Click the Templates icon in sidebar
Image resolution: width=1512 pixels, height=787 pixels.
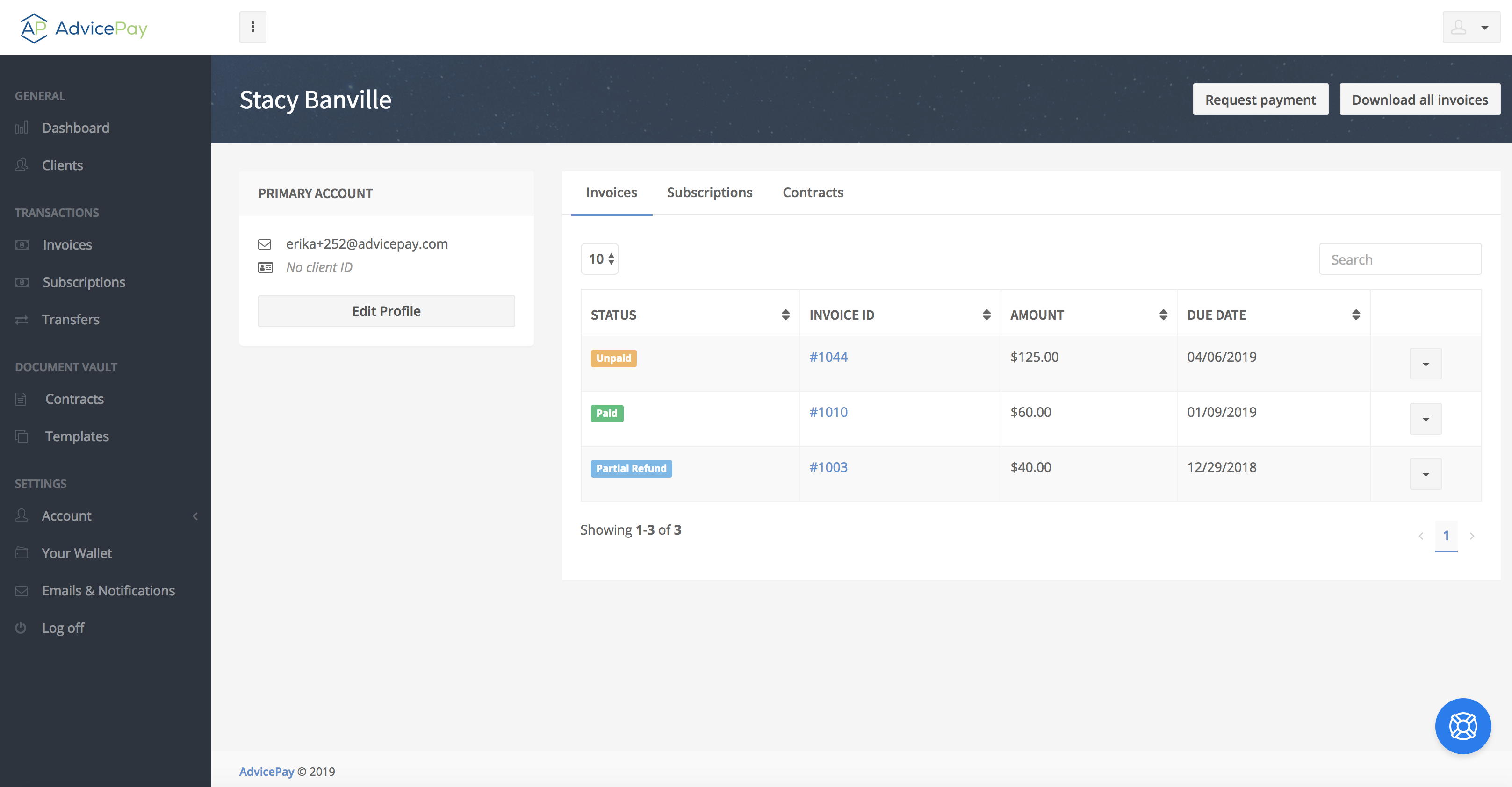22,435
